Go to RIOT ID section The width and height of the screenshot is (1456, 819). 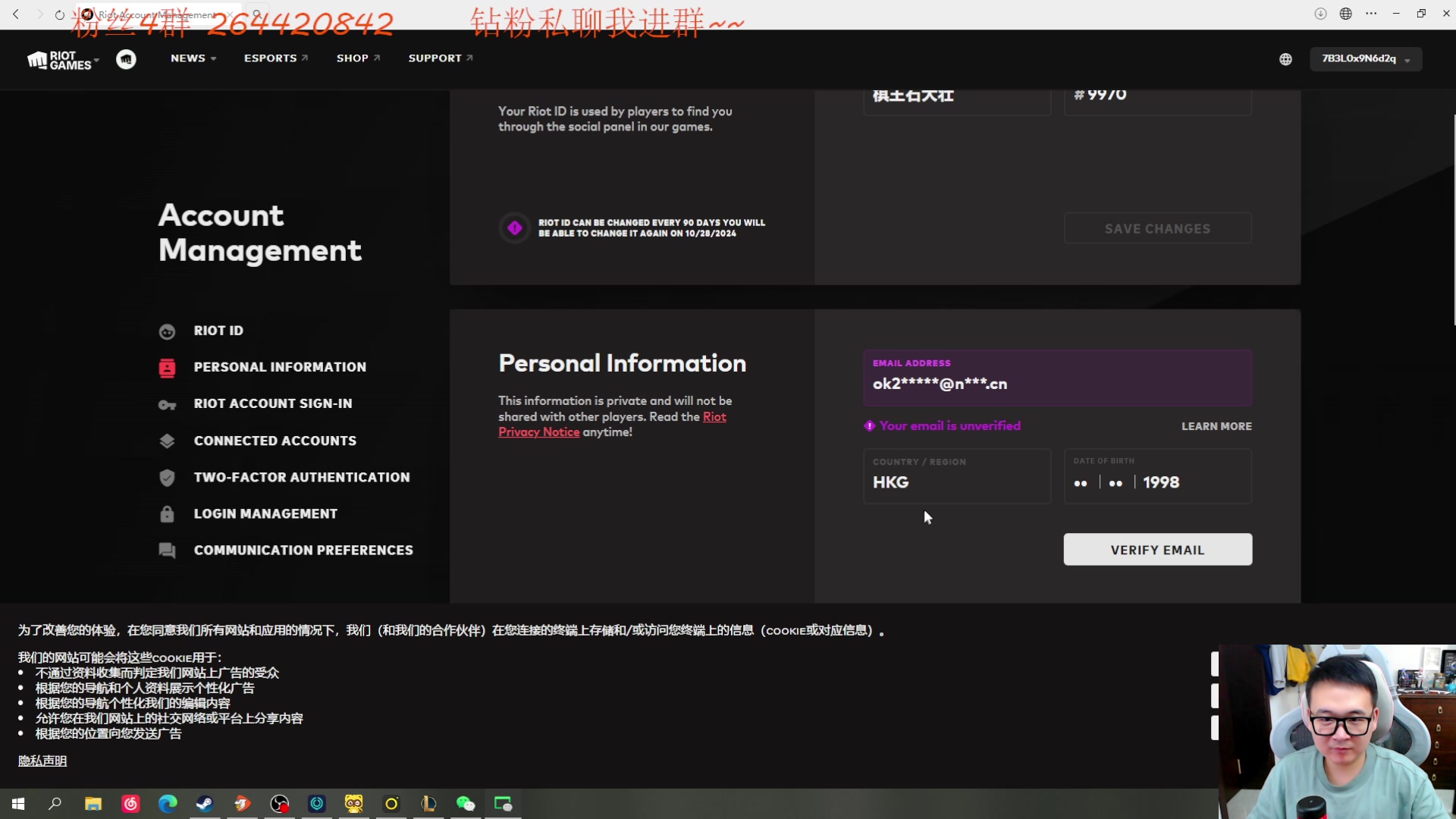[x=218, y=331]
